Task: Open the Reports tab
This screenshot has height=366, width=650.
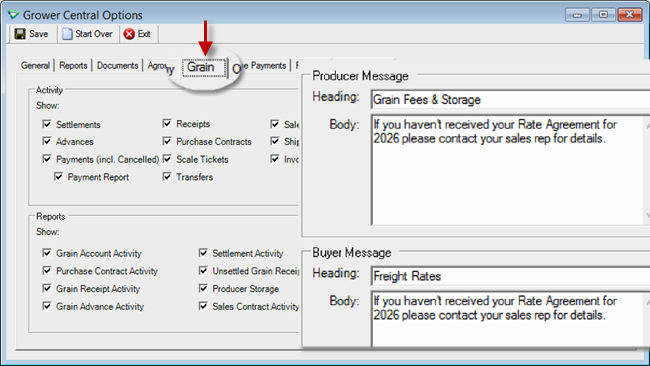Action: (73, 65)
